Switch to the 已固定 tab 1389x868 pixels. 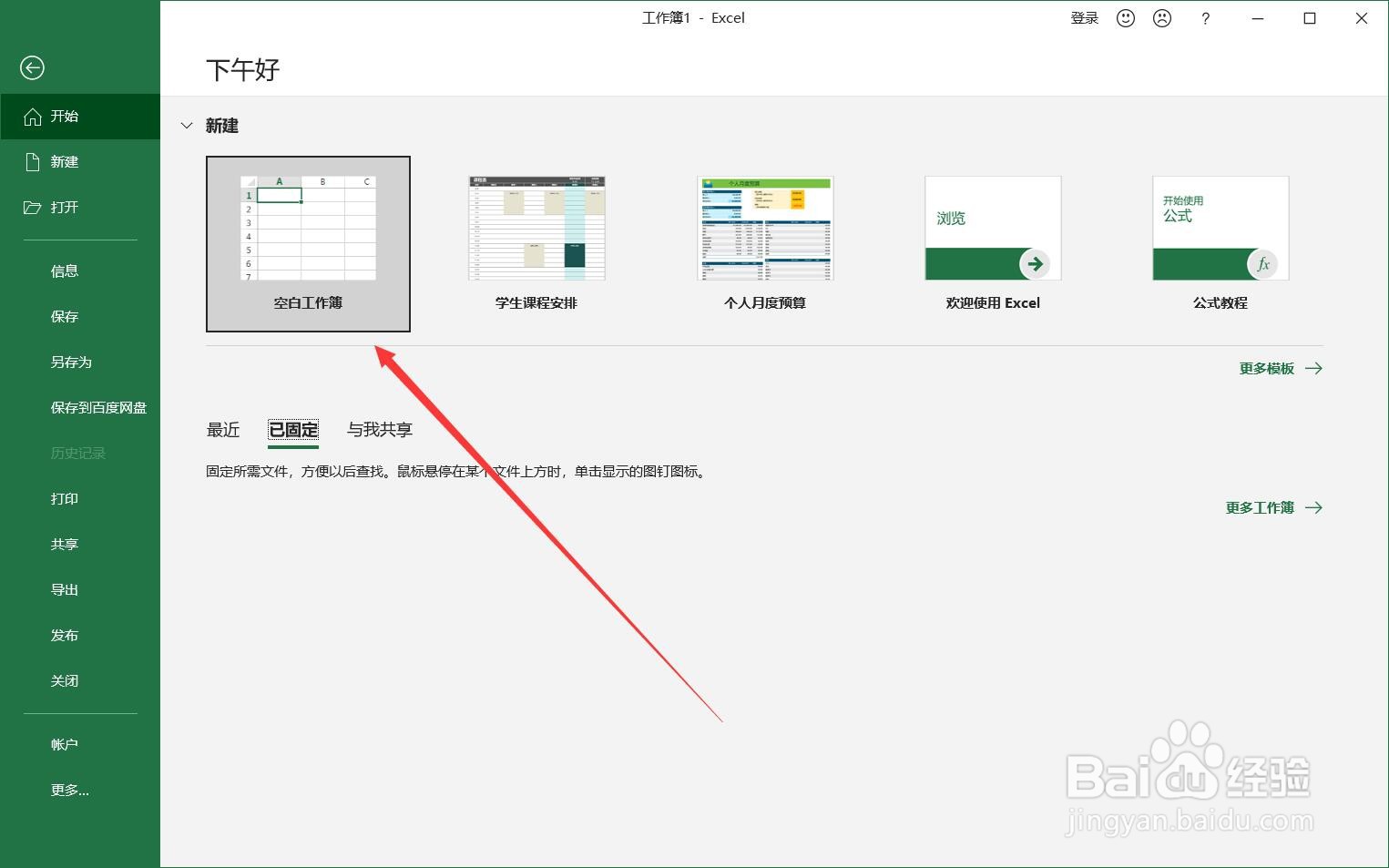293,430
